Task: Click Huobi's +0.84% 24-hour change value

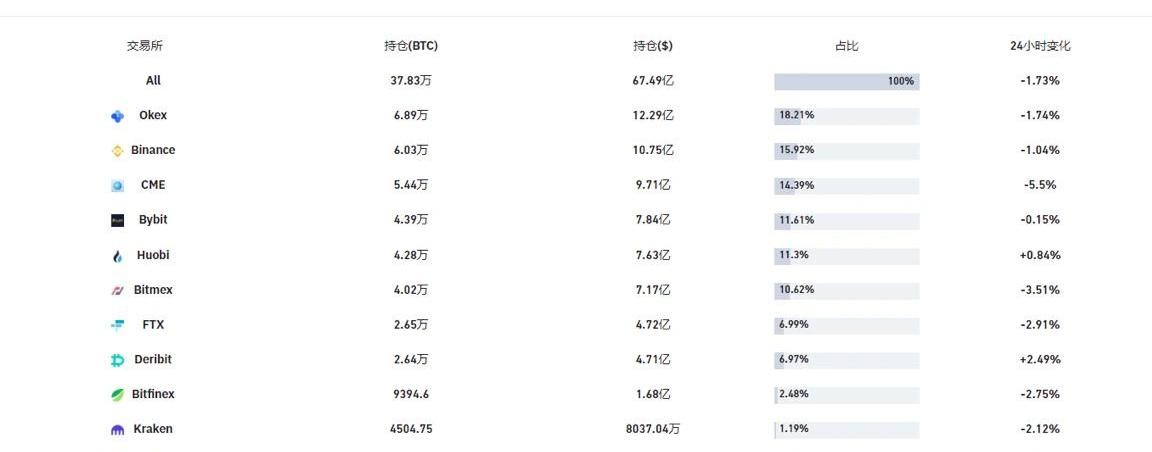Action: [x=1040, y=255]
